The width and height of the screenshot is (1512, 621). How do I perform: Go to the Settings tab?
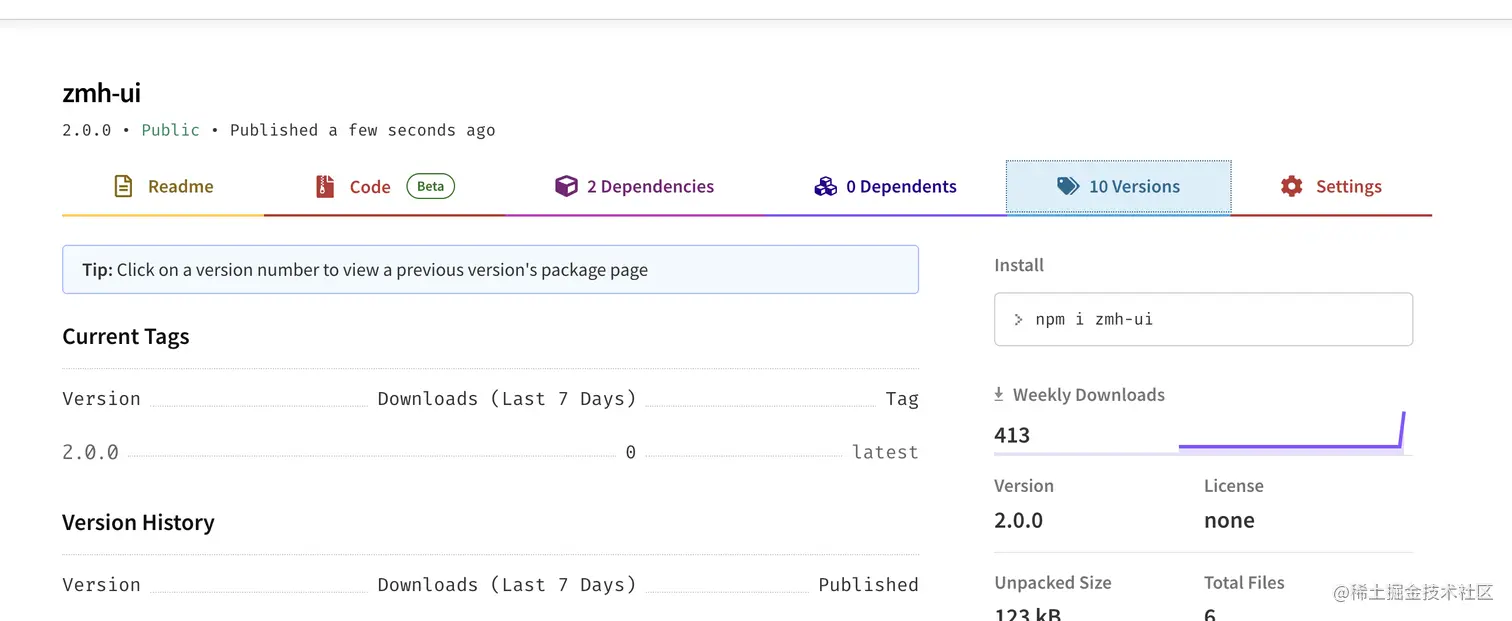[x=1348, y=186]
